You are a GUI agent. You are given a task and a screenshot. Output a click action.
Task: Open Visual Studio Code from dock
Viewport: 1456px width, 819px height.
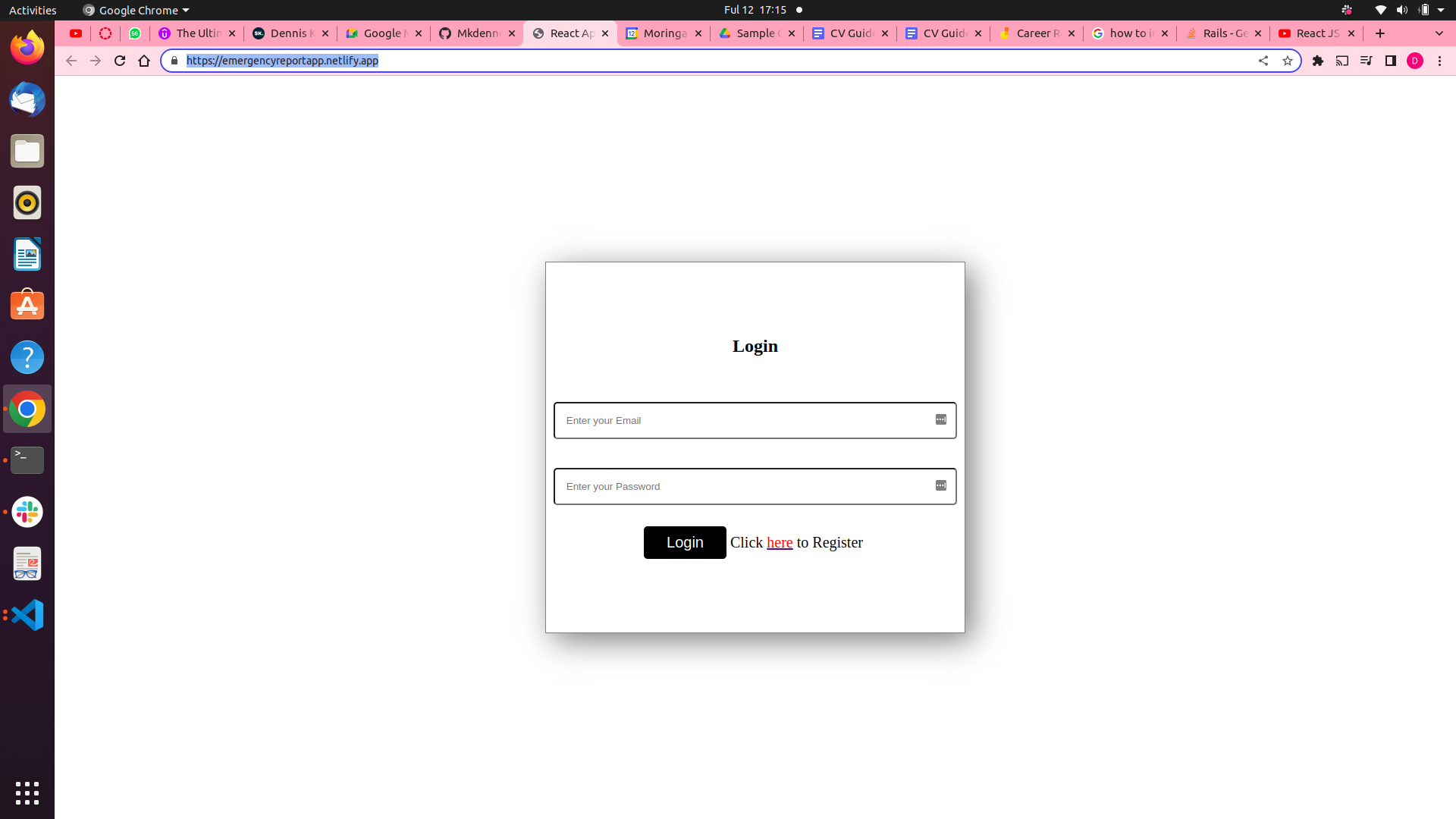[x=27, y=615]
